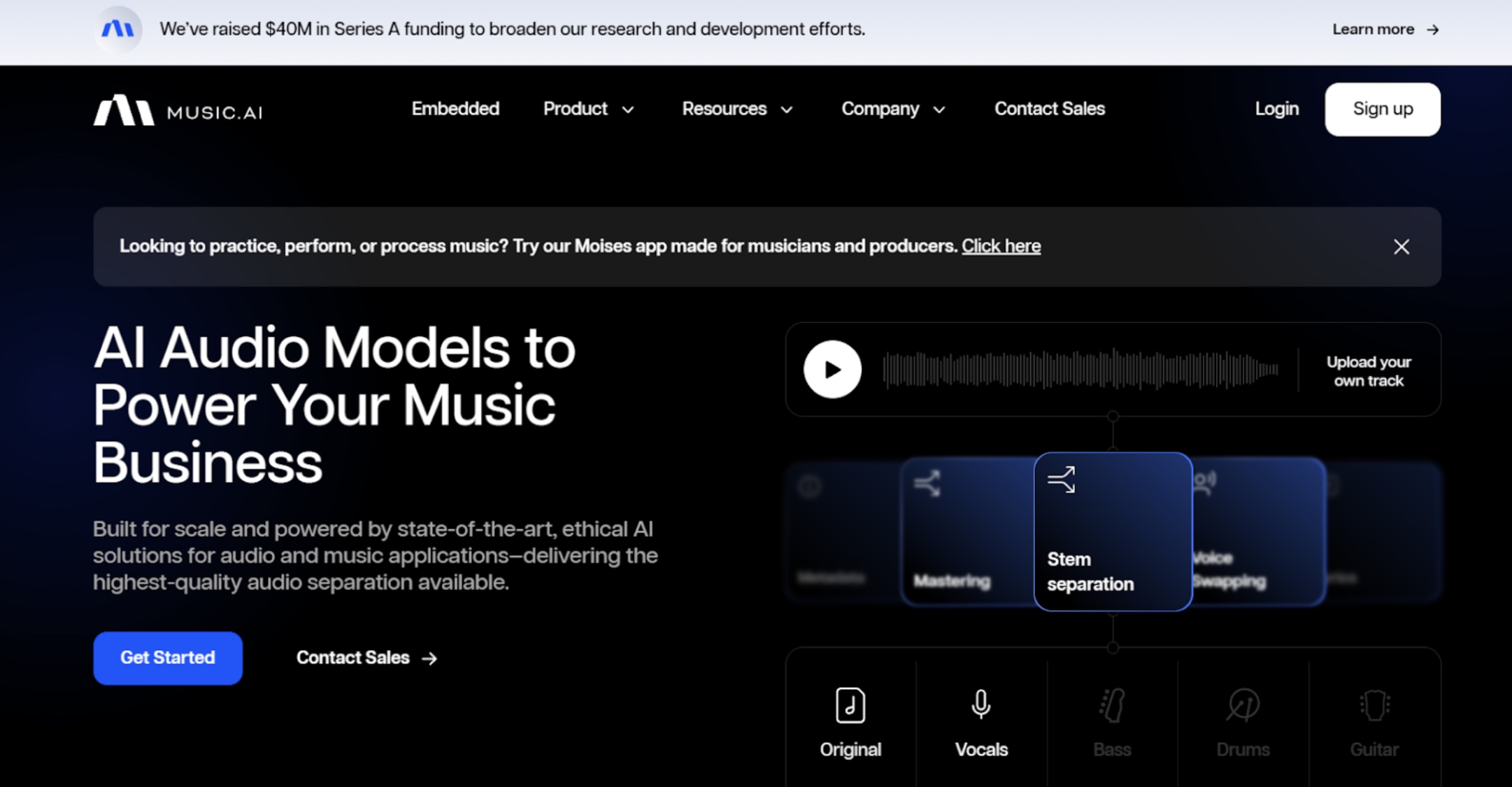
Task: Choose the Vocals stem
Action: point(981,723)
